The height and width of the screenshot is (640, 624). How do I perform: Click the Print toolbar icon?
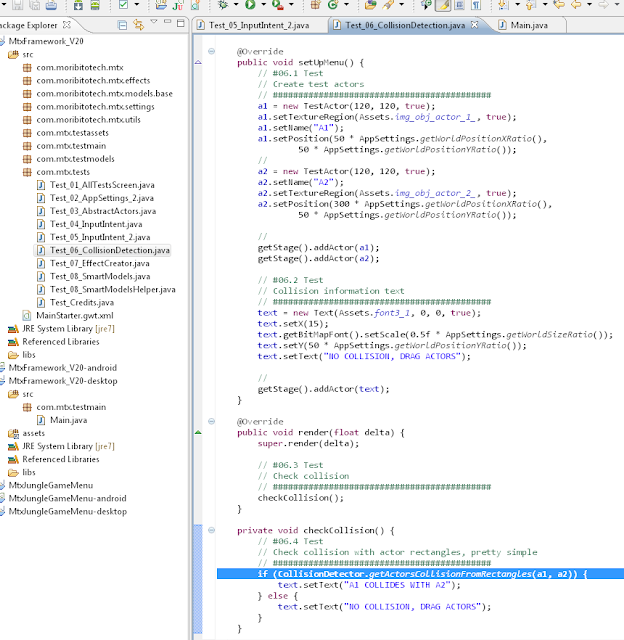51,4
